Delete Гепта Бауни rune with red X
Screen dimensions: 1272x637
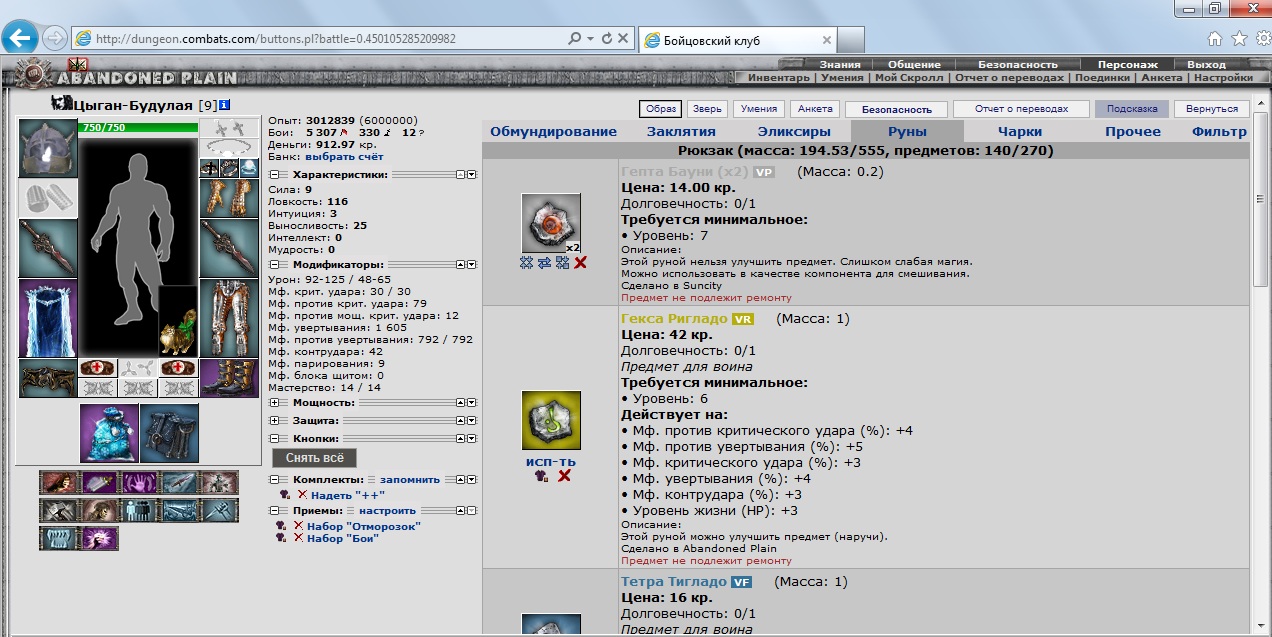point(580,263)
